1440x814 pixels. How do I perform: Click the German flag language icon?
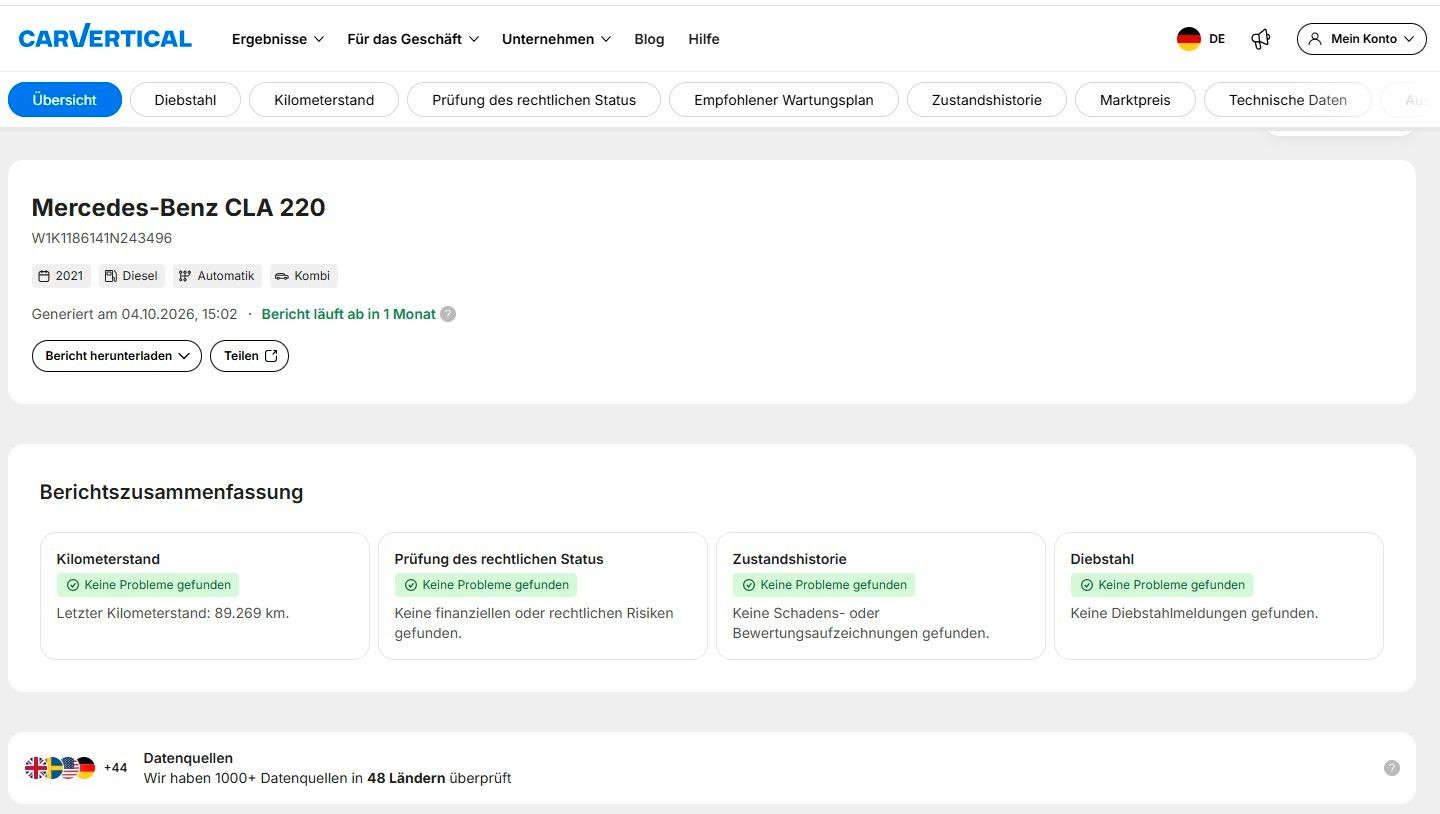click(x=1188, y=39)
